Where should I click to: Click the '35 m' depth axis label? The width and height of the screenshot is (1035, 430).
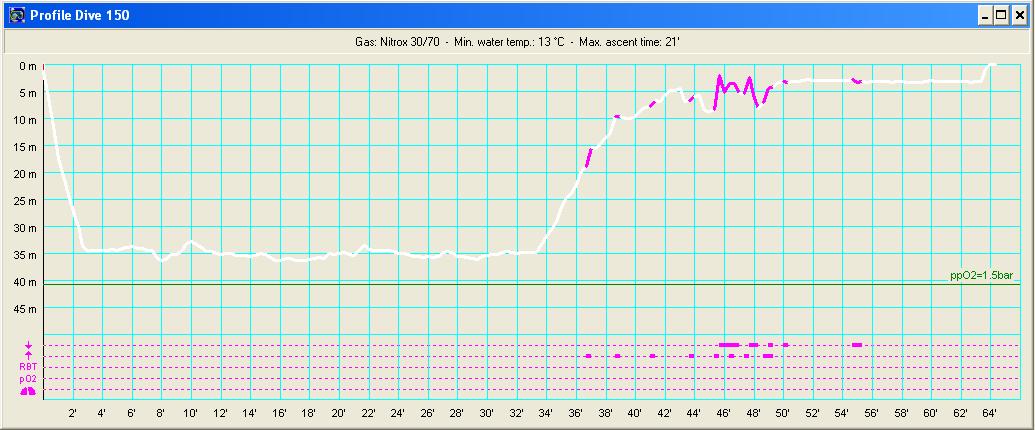[27, 255]
